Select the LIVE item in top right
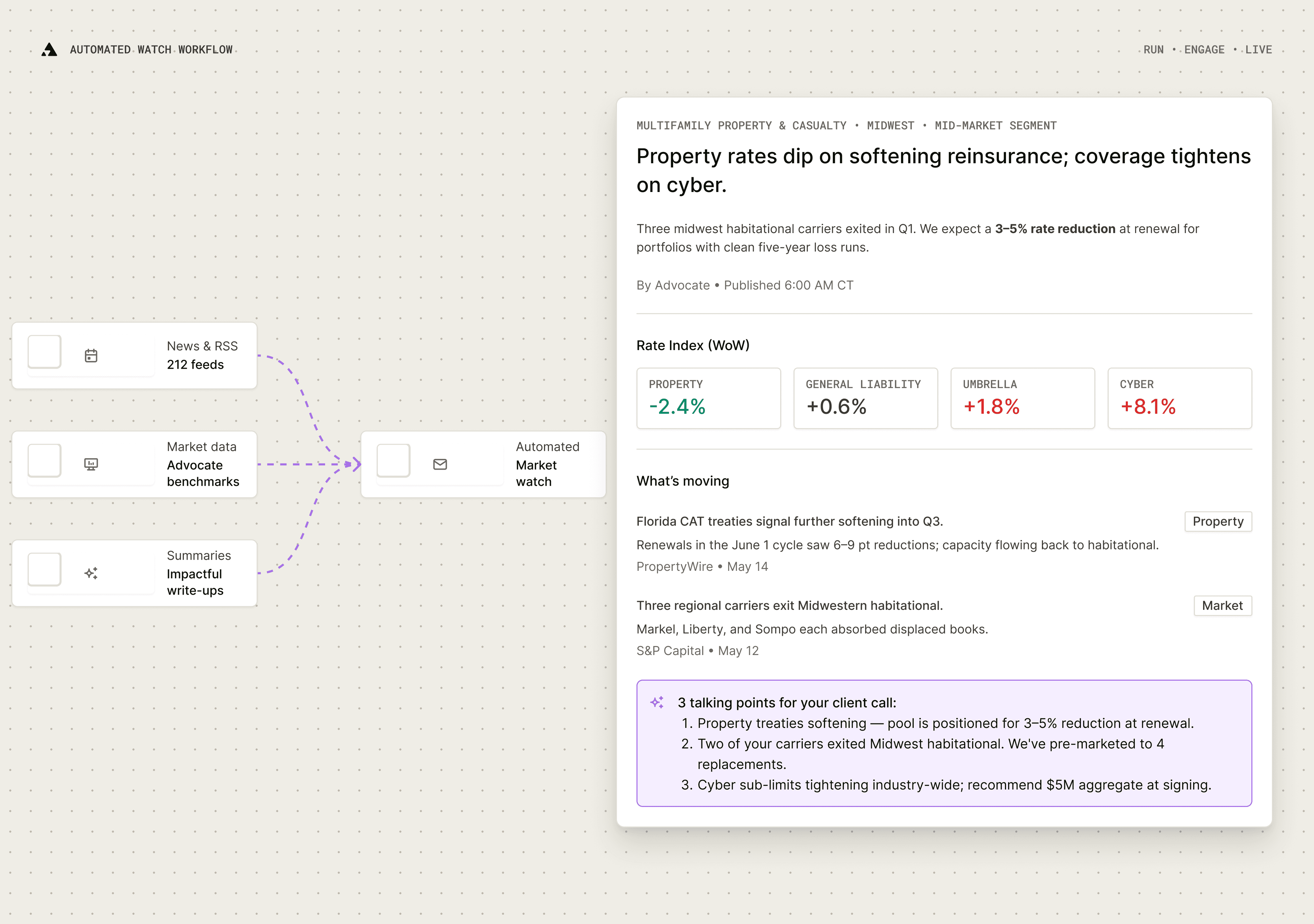The width and height of the screenshot is (1314, 924). 1259,50
